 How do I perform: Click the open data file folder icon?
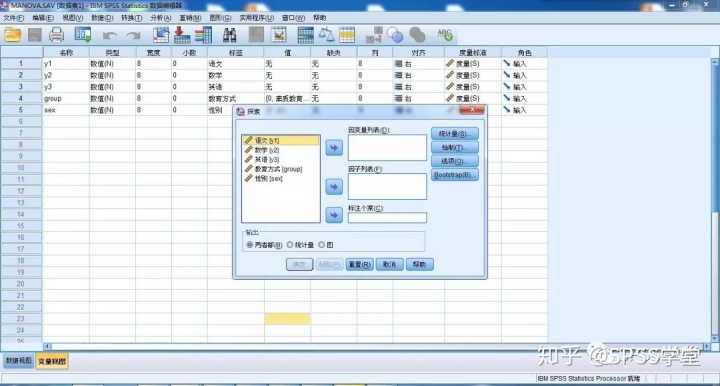(x=12, y=35)
